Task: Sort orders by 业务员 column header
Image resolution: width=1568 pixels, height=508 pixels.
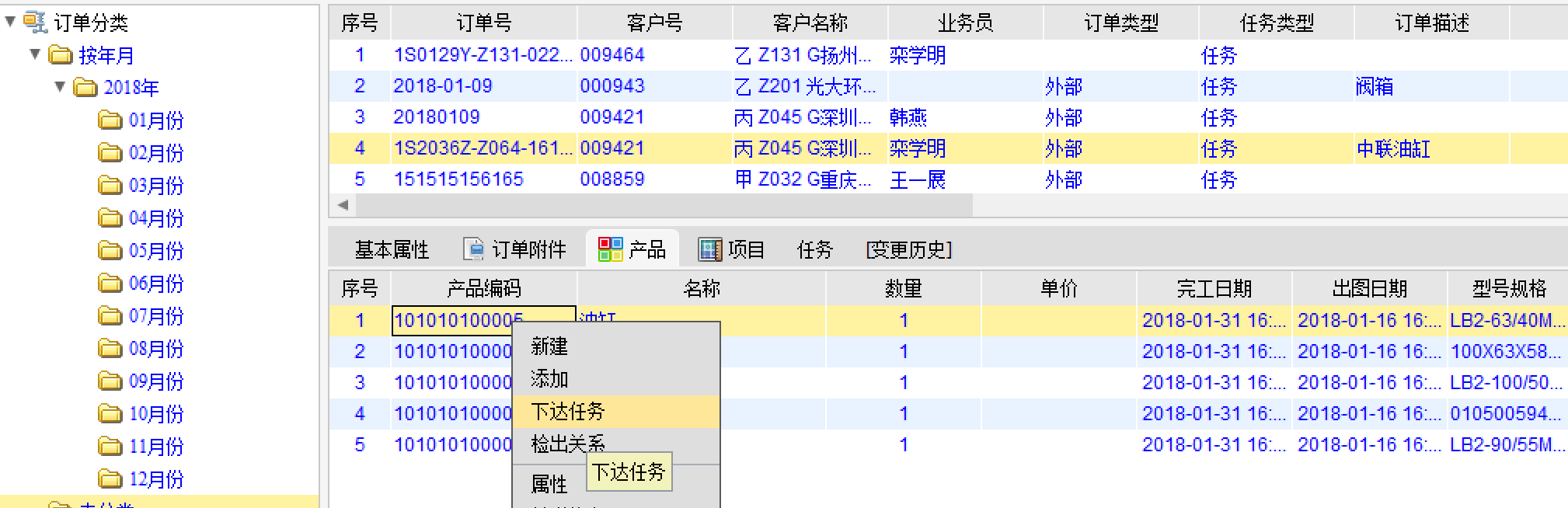Action: click(x=965, y=23)
